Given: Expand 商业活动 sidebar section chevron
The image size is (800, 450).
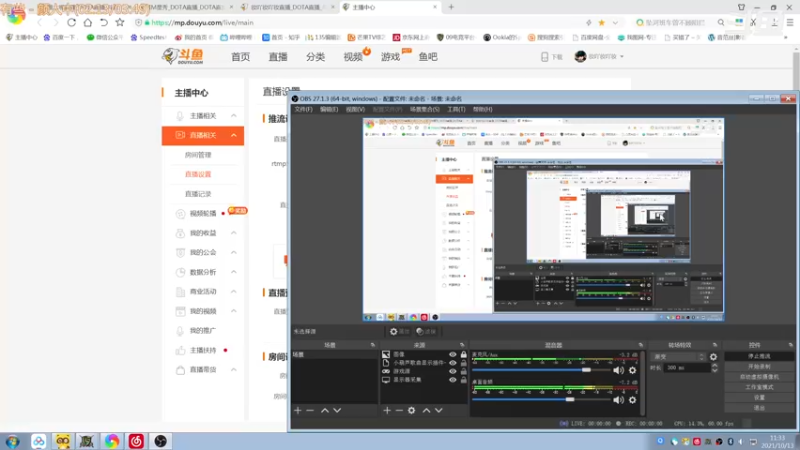Looking at the screenshot, I should click(x=234, y=291).
